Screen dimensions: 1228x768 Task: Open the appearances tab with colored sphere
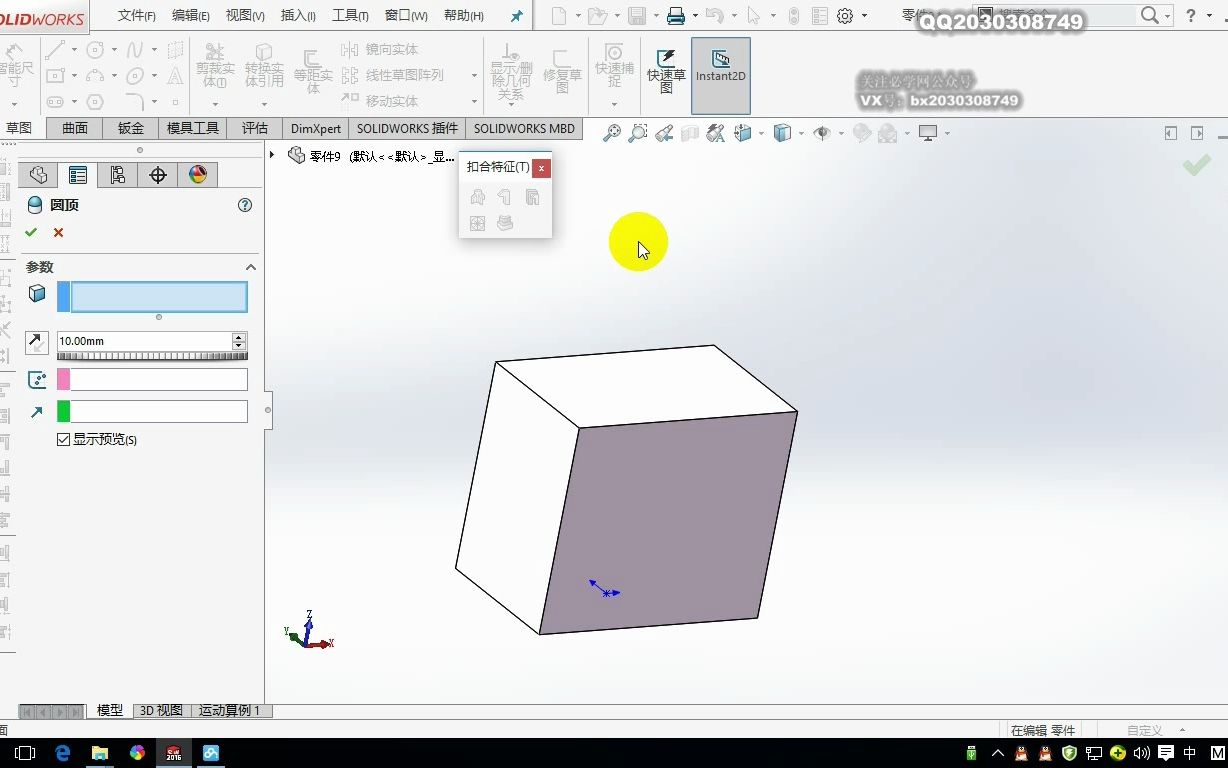click(x=197, y=174)
